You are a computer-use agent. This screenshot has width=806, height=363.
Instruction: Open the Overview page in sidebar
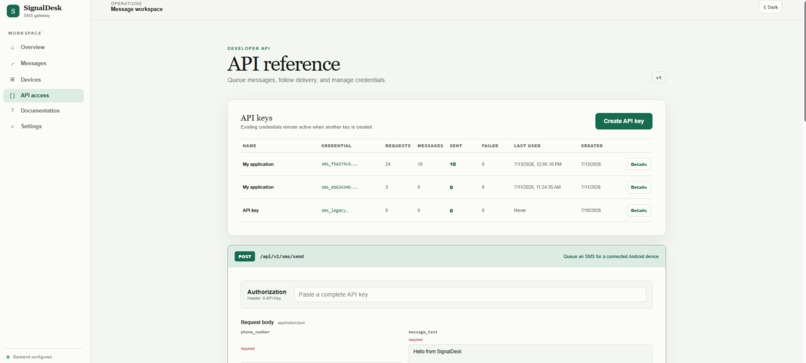pyautogui.click(x=43, y=47)
